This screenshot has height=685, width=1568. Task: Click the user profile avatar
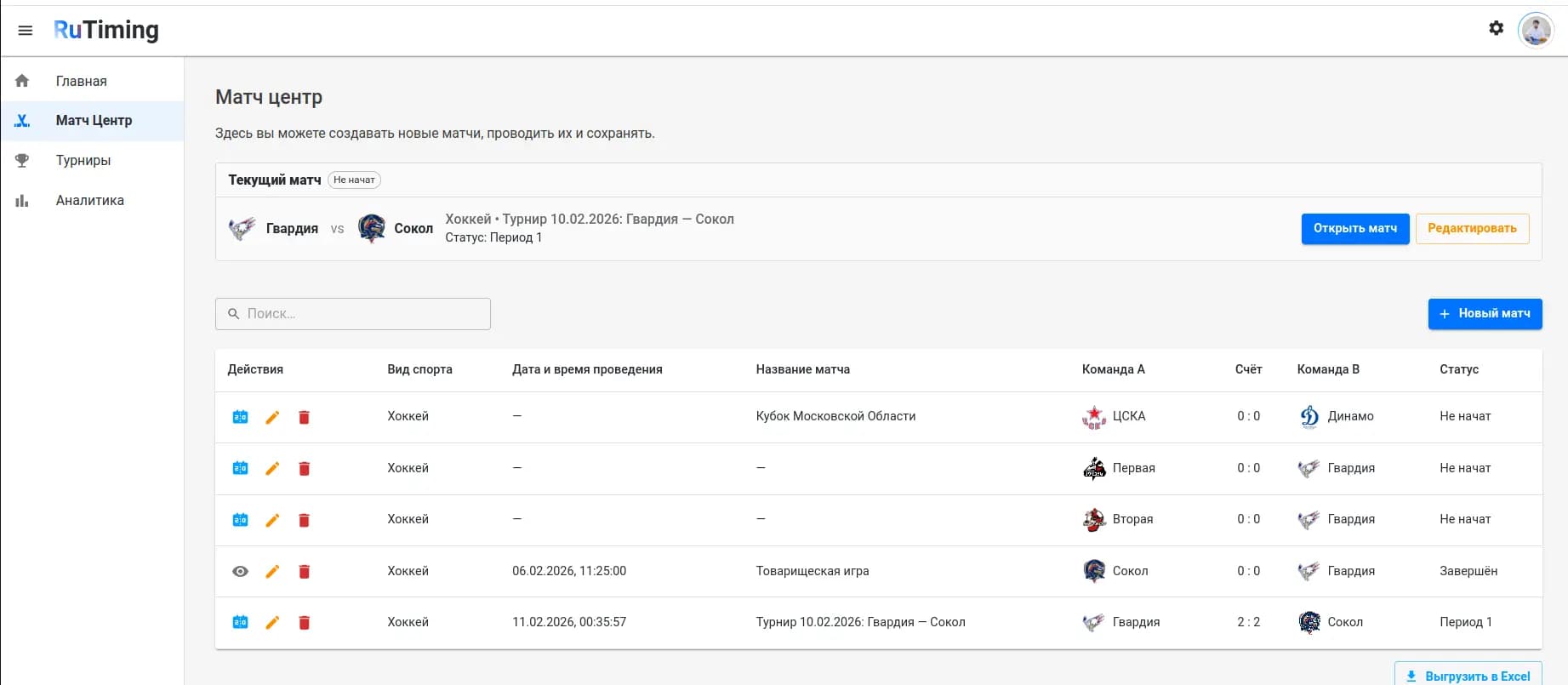click(x=1535, y=31)
